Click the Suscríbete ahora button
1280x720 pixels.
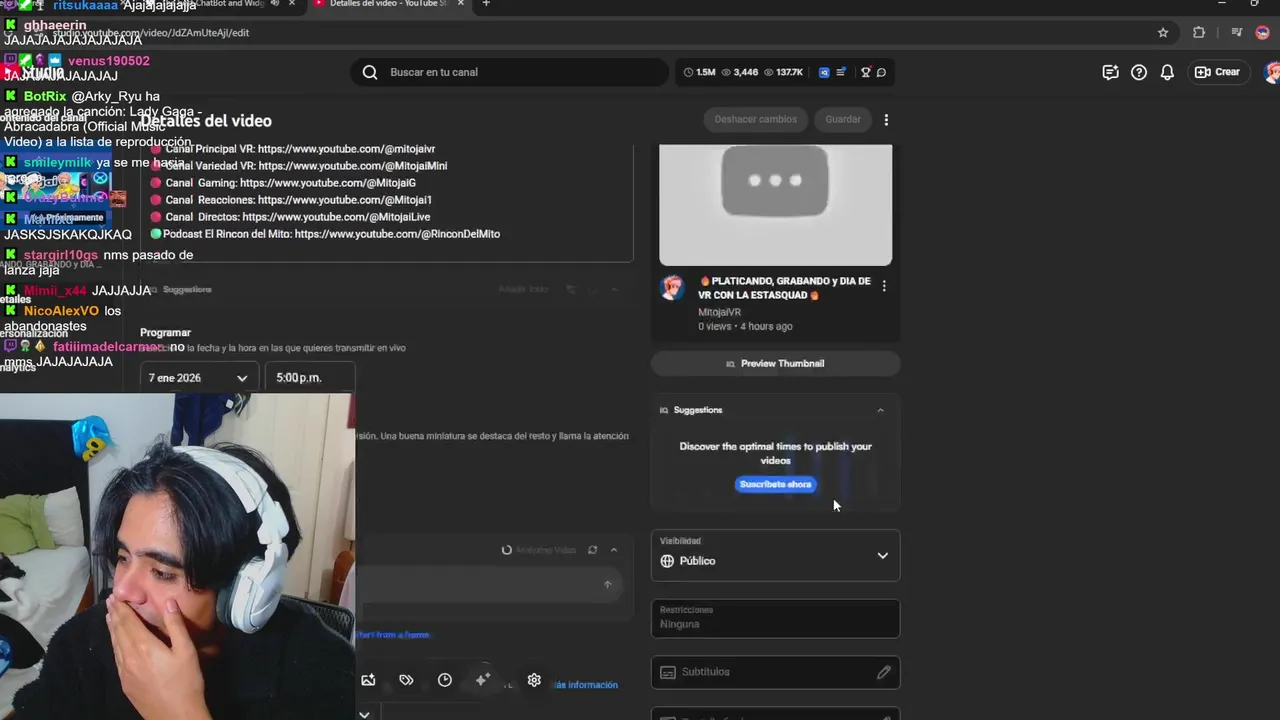coord(776,484)
